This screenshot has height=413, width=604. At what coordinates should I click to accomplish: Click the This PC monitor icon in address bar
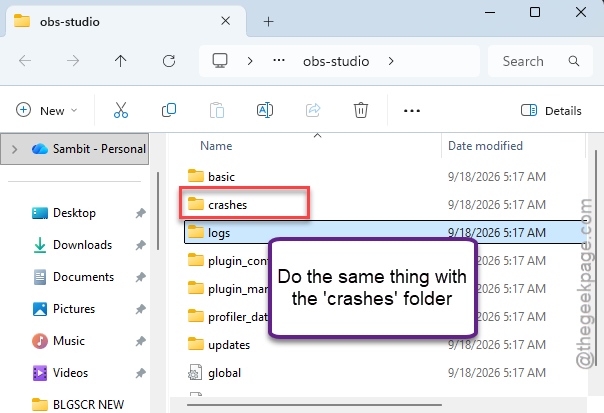point(220,60)
